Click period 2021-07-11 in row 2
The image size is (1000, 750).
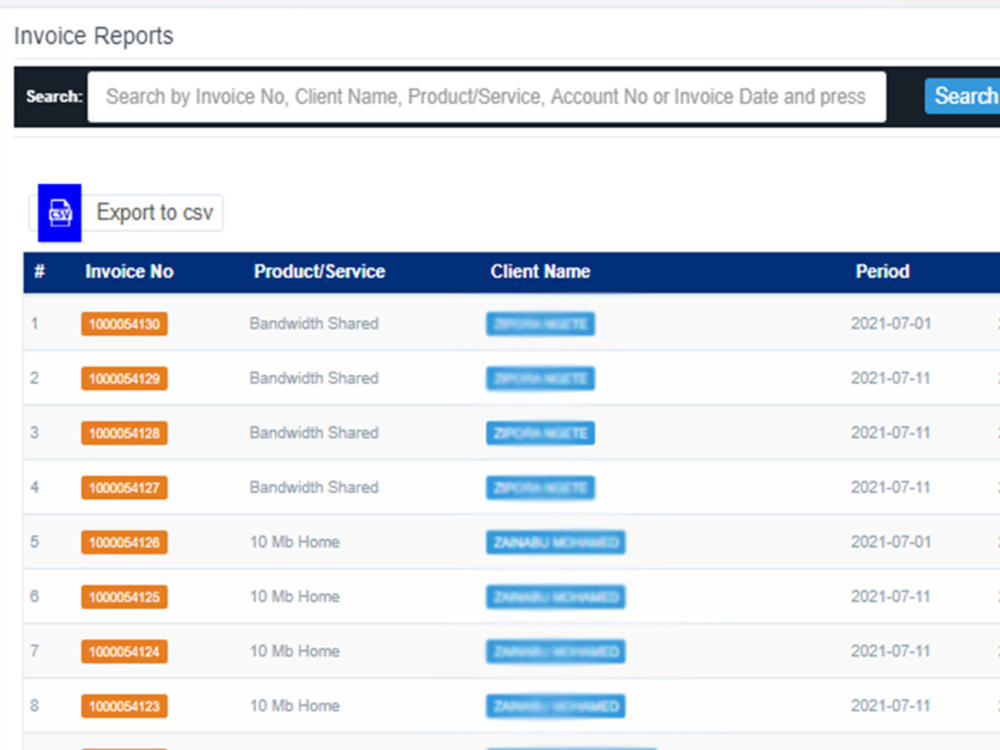point(891,378)
